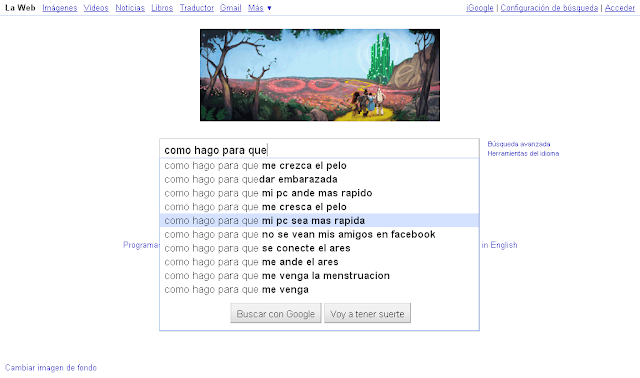This screenshot has height=378, width=640.
Task: Open Gmail from top bar
Action: 231,8
